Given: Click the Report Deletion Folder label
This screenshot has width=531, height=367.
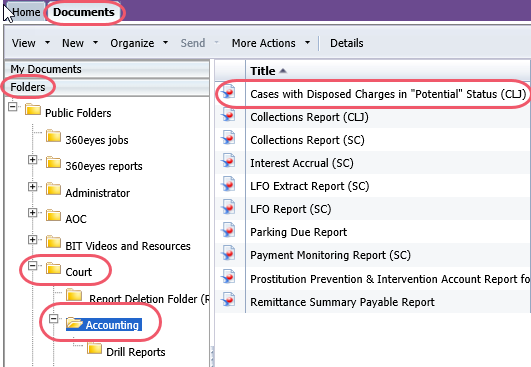Looking at the screenshot, I should (149, 299).
